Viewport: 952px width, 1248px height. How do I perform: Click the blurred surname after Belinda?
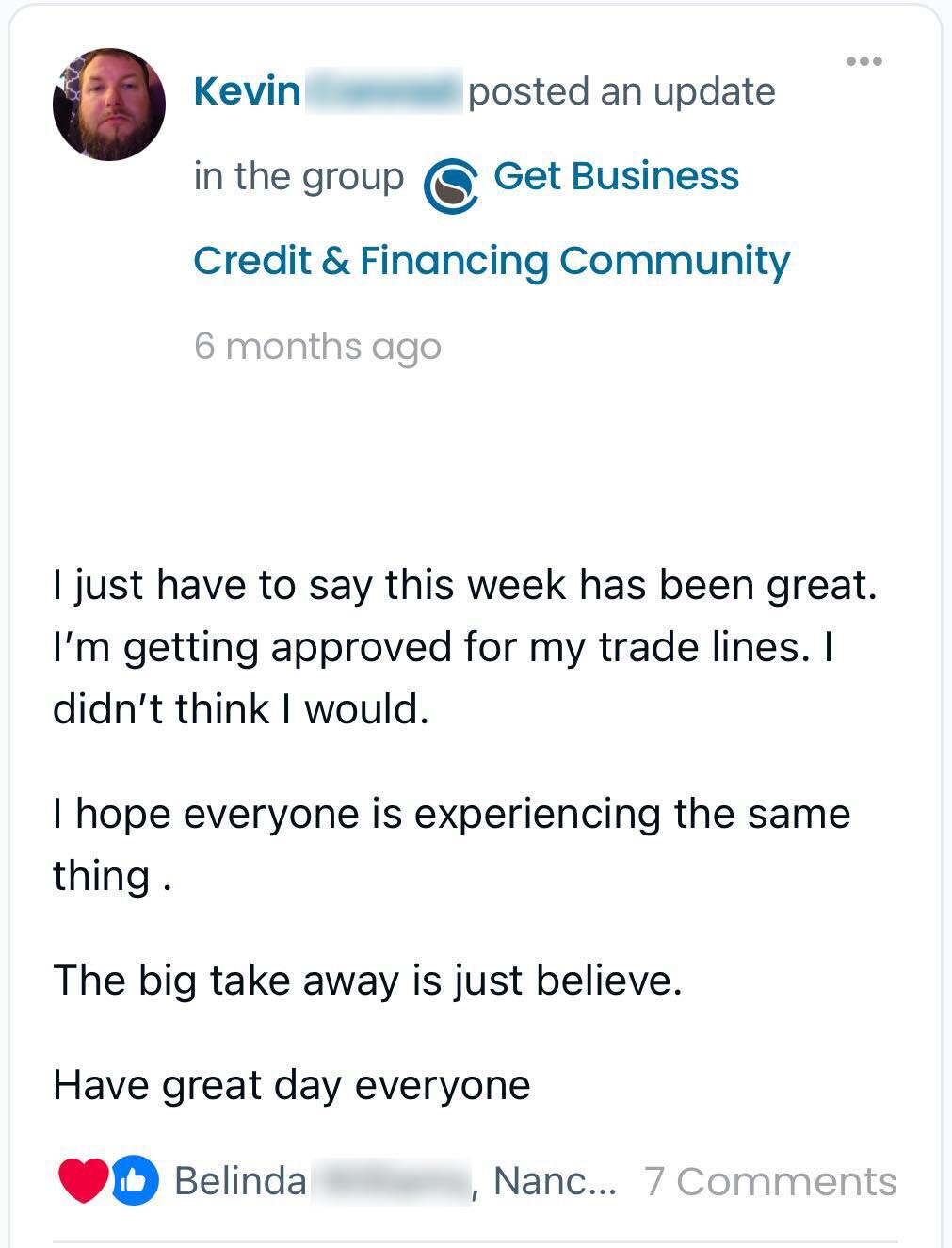(x=390, y=1181)
